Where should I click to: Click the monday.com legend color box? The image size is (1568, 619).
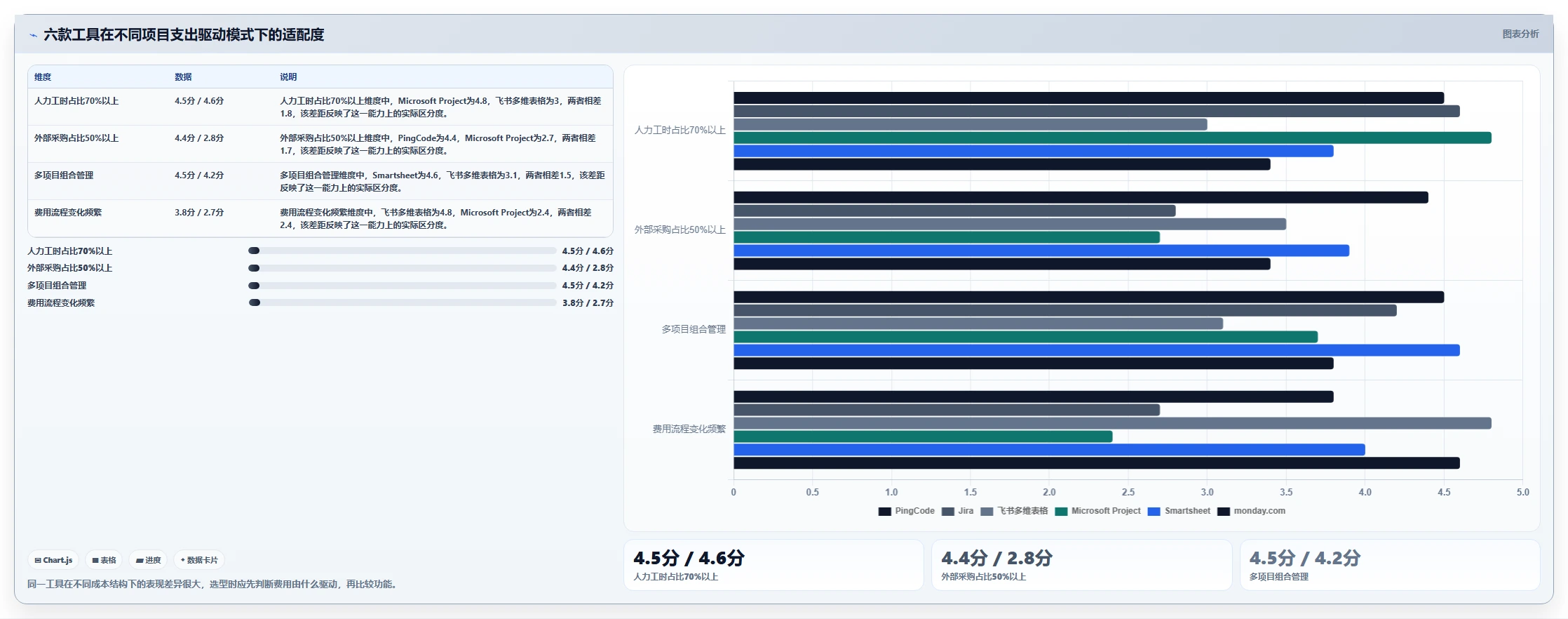(1224, 511)
